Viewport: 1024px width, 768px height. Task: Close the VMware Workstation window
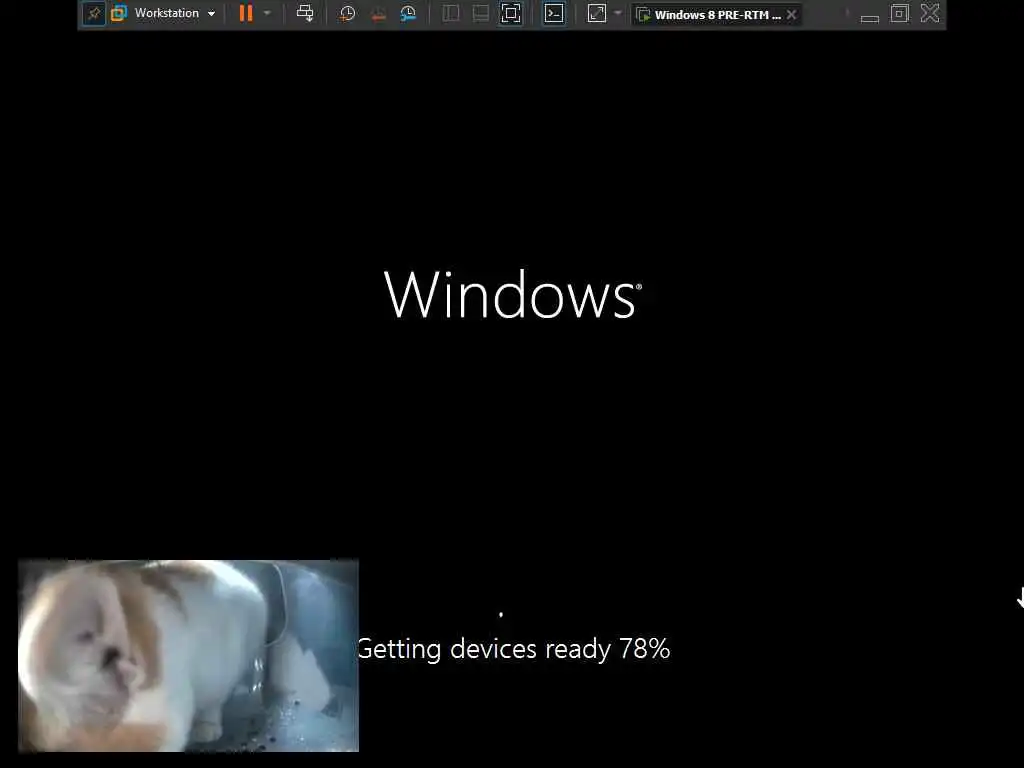point(930,13)
